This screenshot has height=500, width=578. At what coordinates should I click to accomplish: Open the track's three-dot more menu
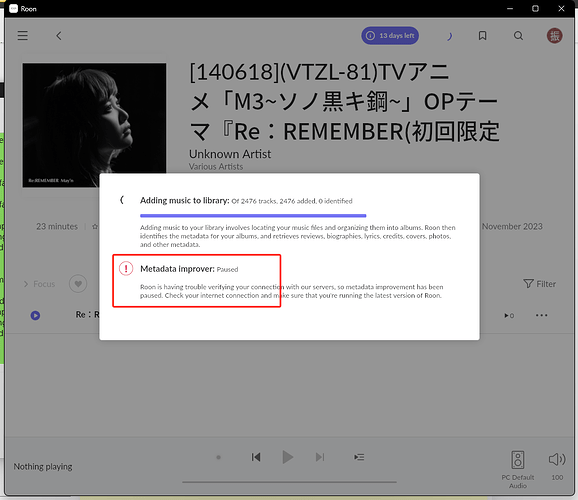click(542, 315)
